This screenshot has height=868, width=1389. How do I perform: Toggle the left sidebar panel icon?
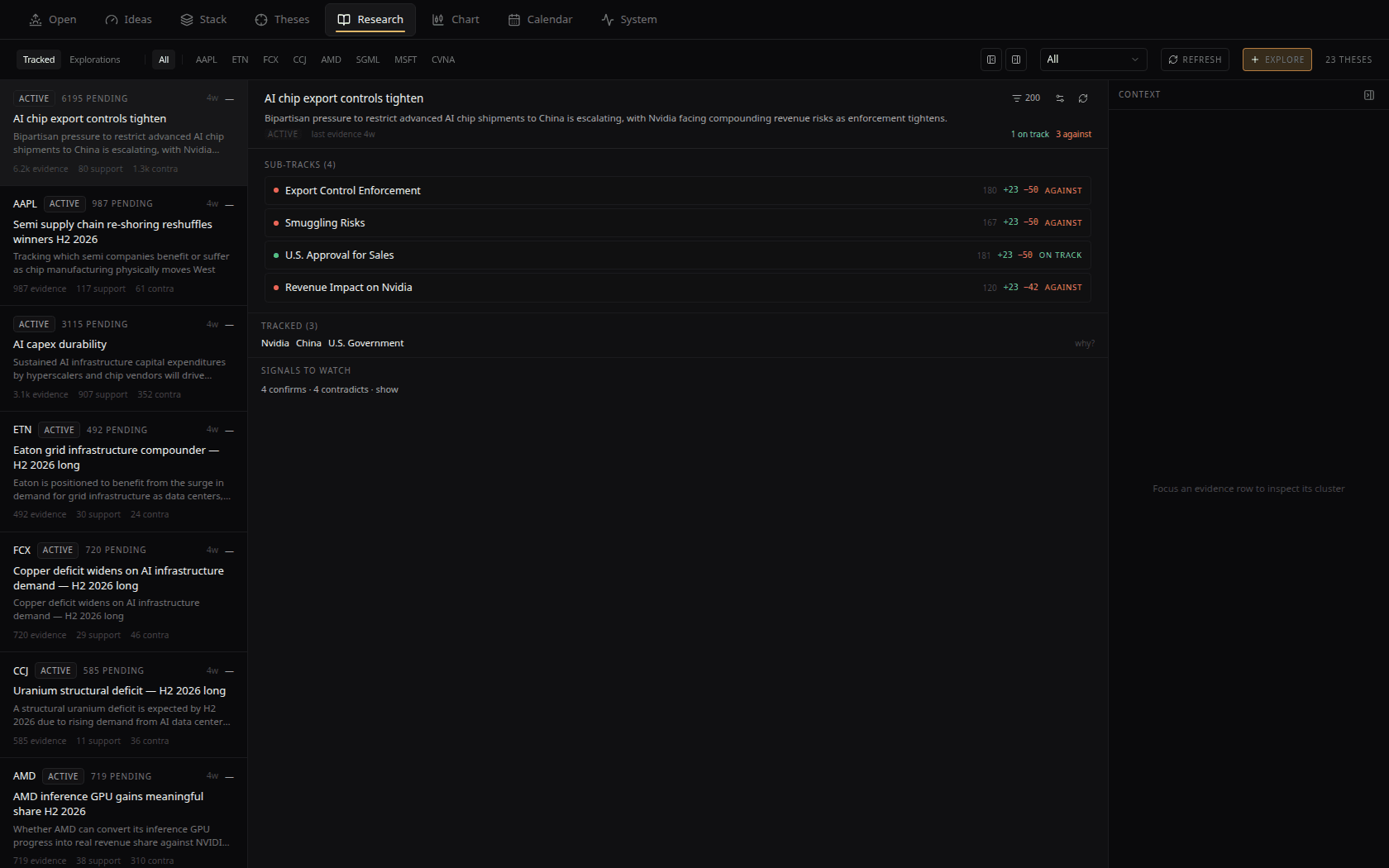pos(990,60)
